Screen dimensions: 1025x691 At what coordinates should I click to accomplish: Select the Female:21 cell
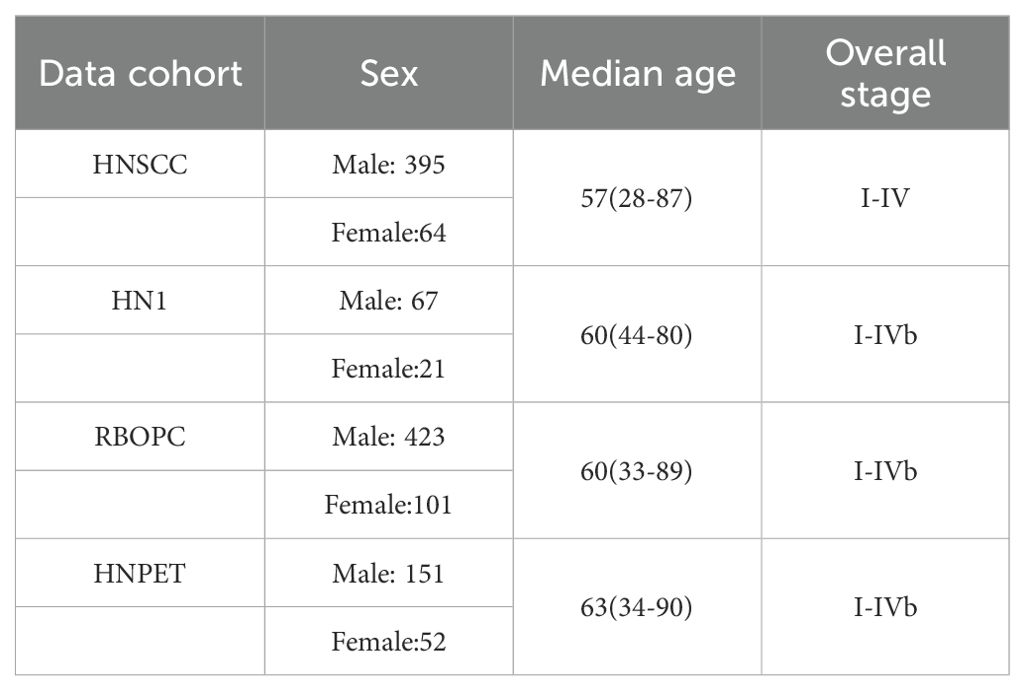(x=388, y=369)
